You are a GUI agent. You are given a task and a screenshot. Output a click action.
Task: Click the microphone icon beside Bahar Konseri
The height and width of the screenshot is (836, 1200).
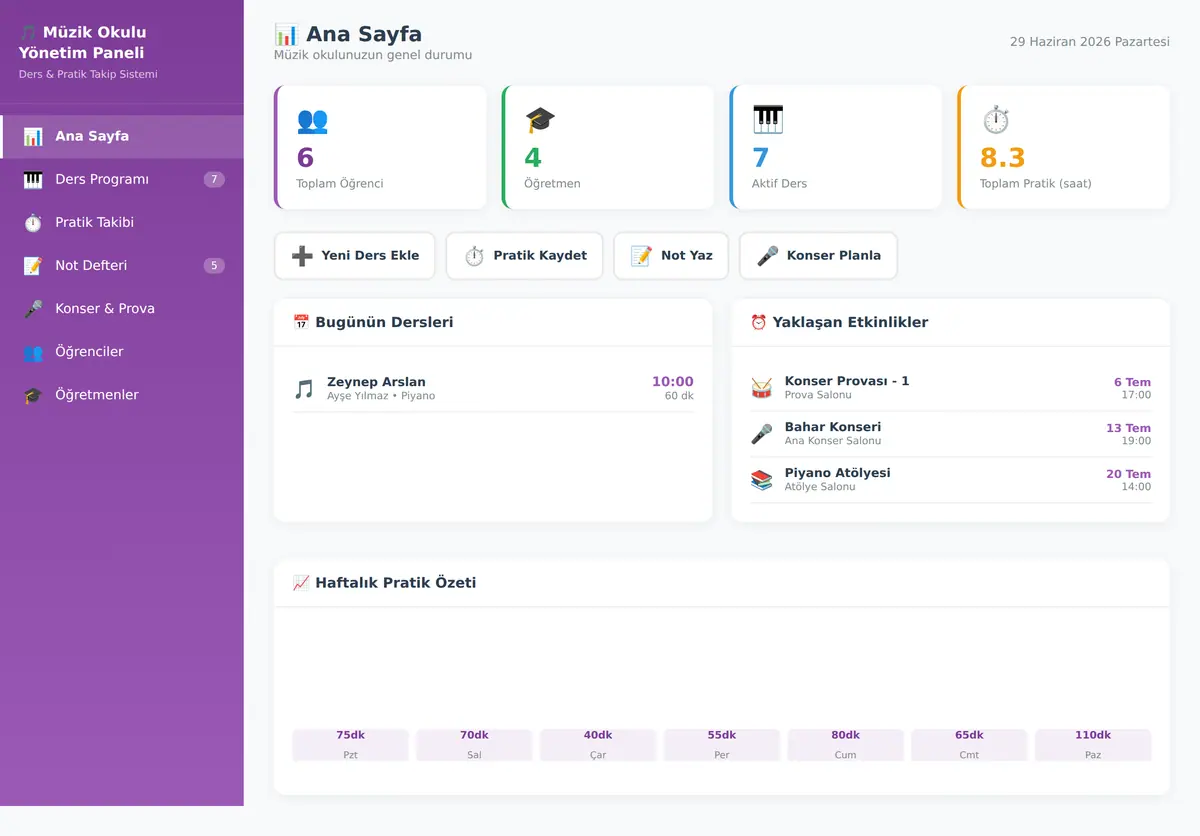pos(762,434)
